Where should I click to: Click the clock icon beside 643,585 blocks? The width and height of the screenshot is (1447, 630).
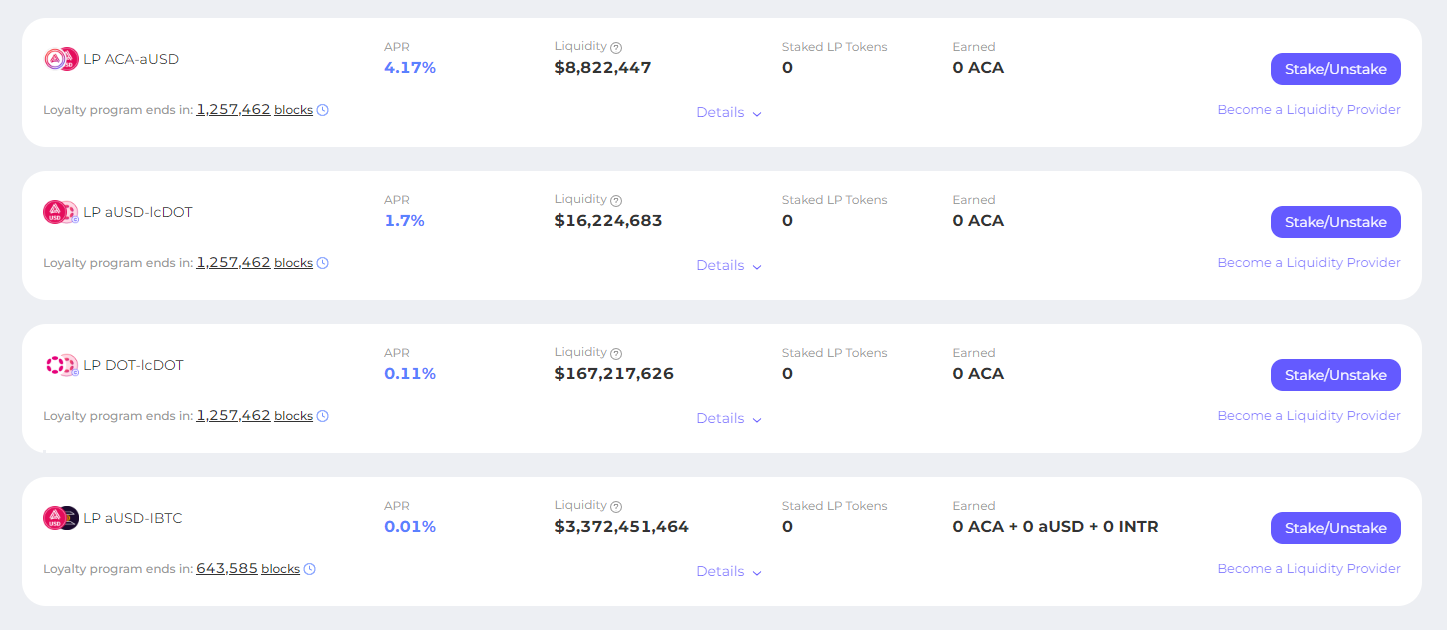click(x=310, y=569)
